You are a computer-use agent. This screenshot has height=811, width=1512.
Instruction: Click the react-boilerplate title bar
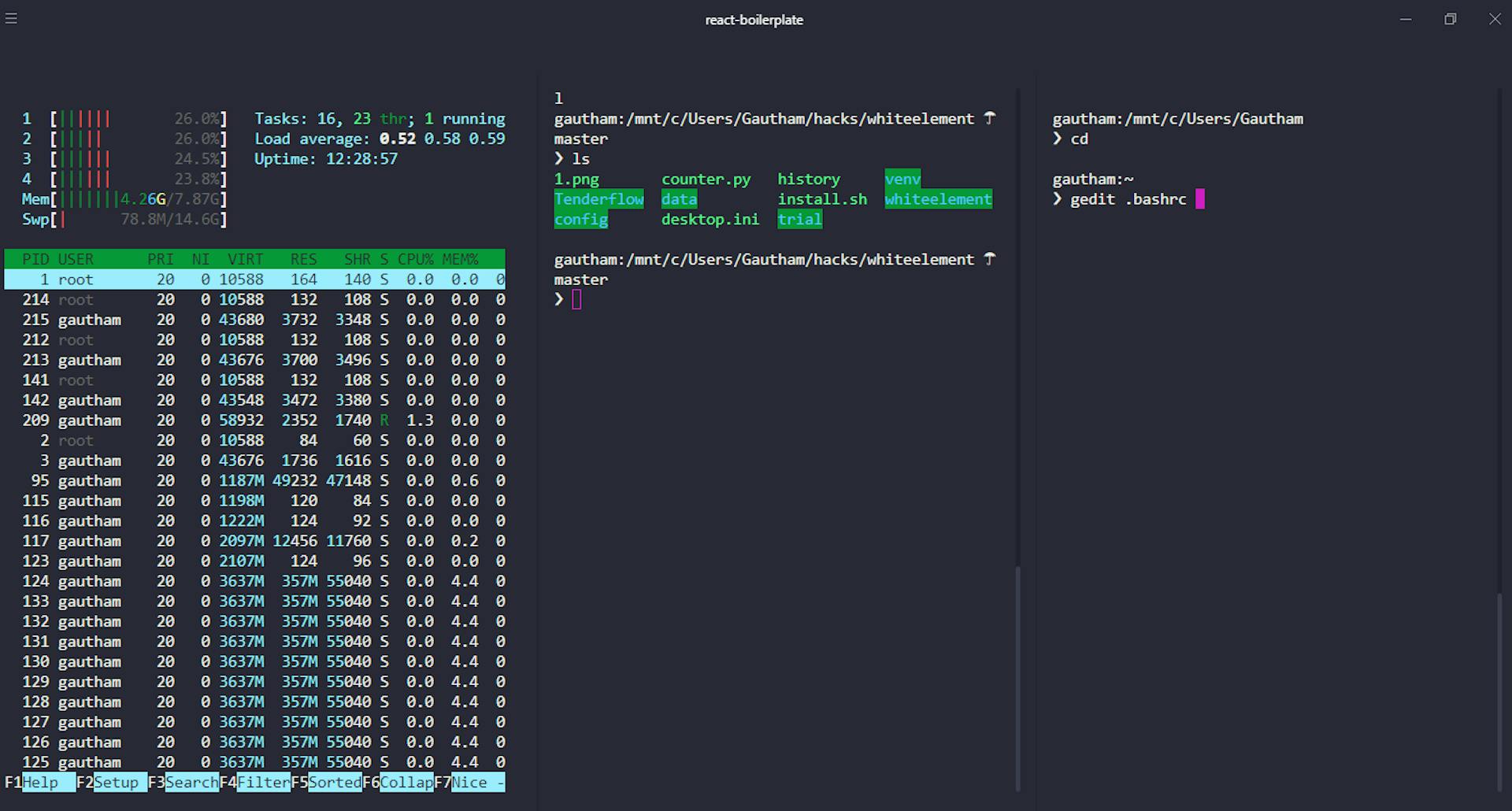754,19
